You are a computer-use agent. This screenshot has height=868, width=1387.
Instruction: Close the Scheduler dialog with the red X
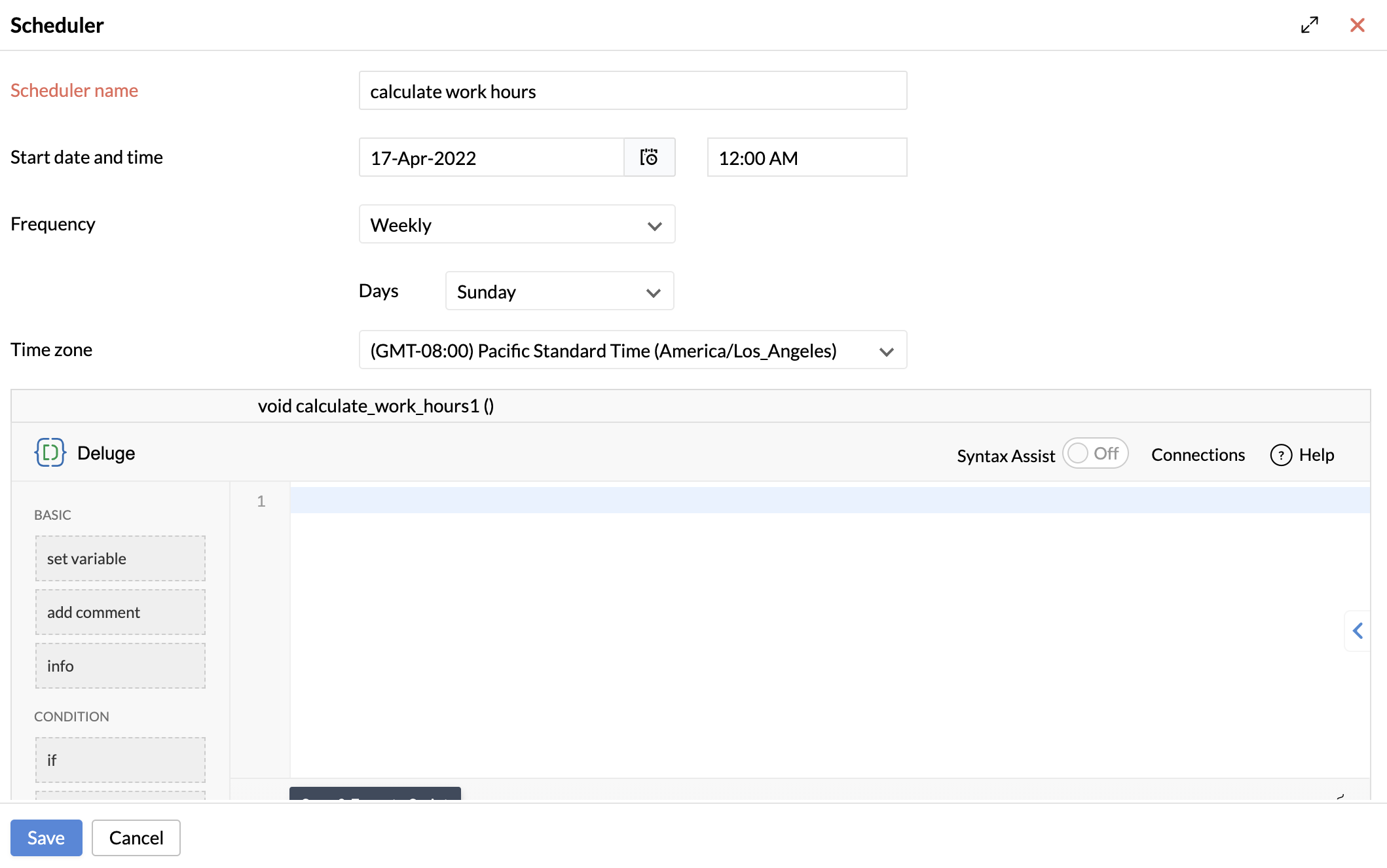[1358, 25]
